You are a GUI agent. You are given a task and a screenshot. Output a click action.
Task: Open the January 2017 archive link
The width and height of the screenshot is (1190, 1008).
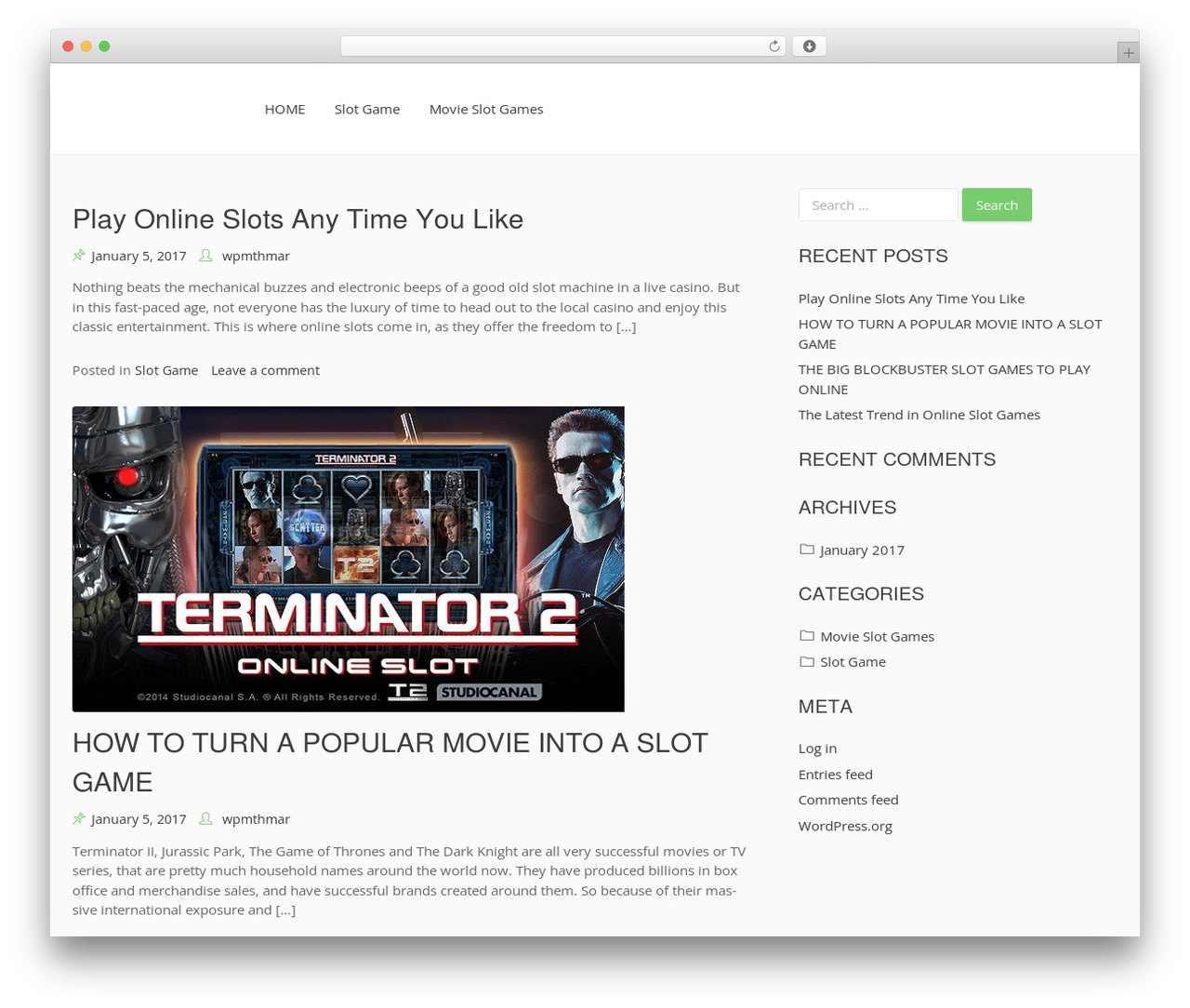pos(862,550)
